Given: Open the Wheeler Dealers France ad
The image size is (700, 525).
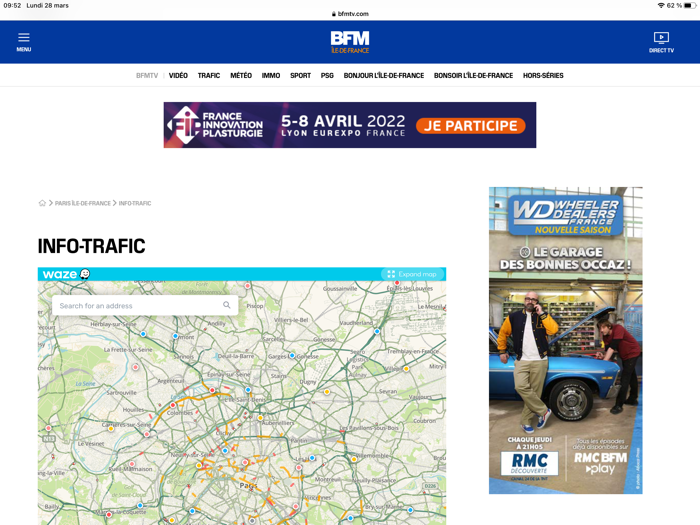Looking at the screenshot, I should coord(566,340).
